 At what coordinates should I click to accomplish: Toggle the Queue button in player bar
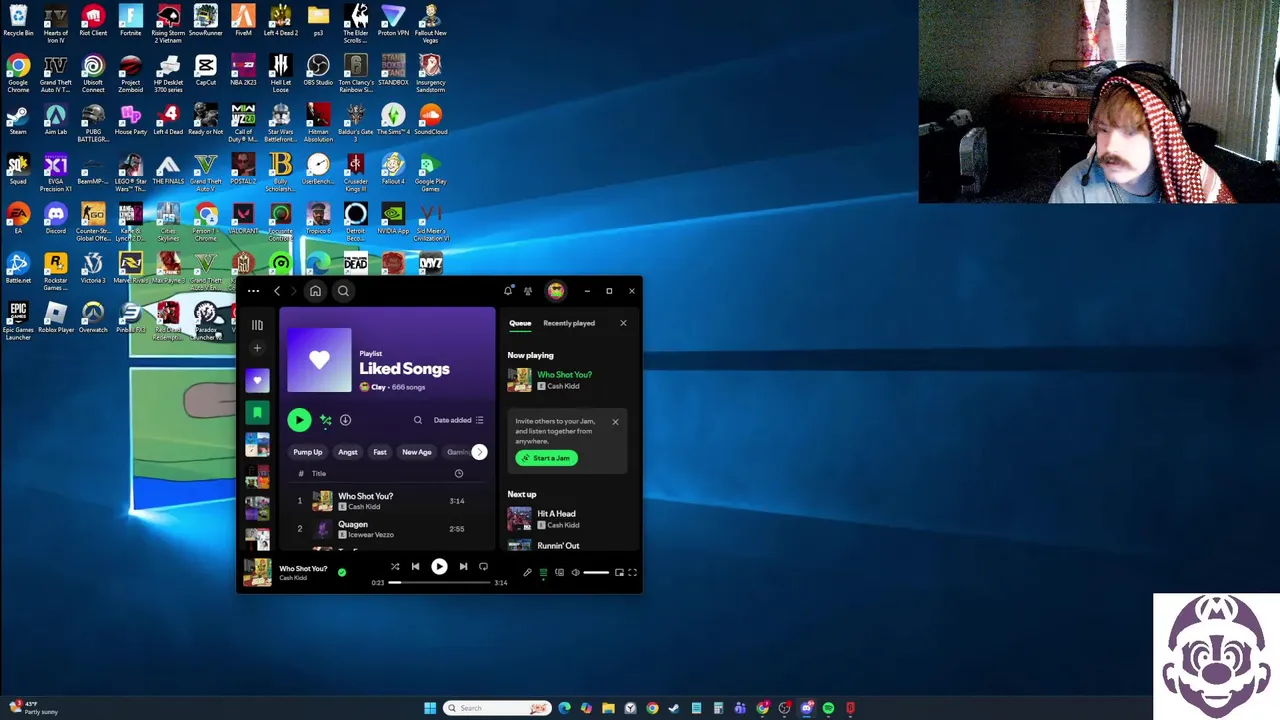(544, 573)
